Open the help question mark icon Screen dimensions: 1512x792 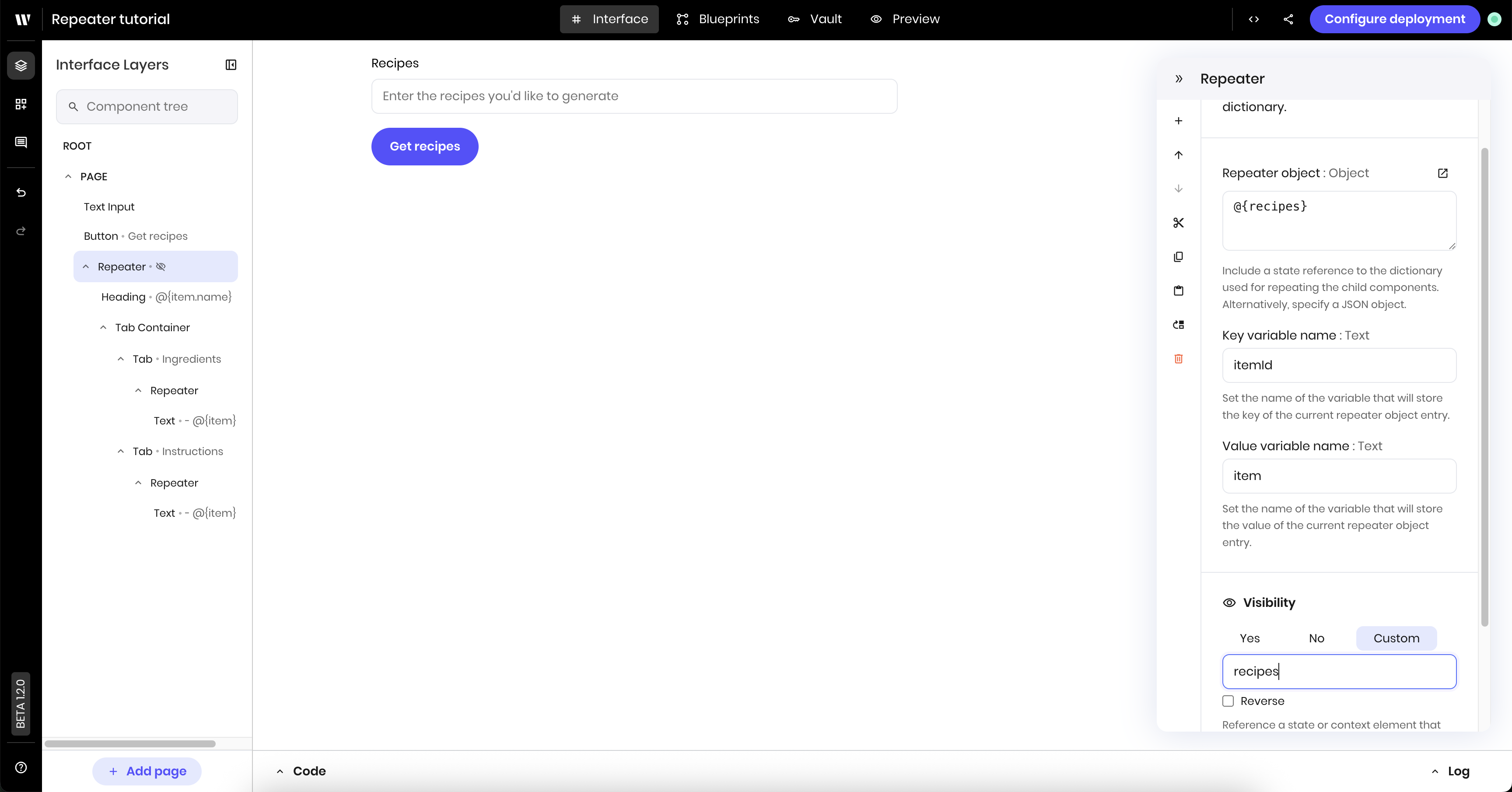pyautogui.click(x=21, y=767)
